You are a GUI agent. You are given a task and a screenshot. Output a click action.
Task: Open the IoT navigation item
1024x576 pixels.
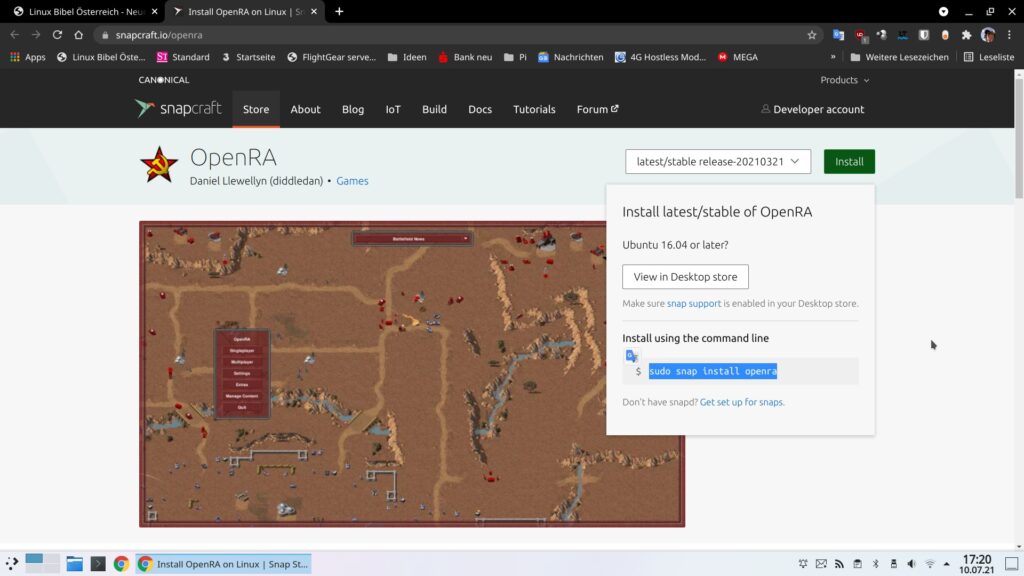pyautogui.click(x=392, y=109)
